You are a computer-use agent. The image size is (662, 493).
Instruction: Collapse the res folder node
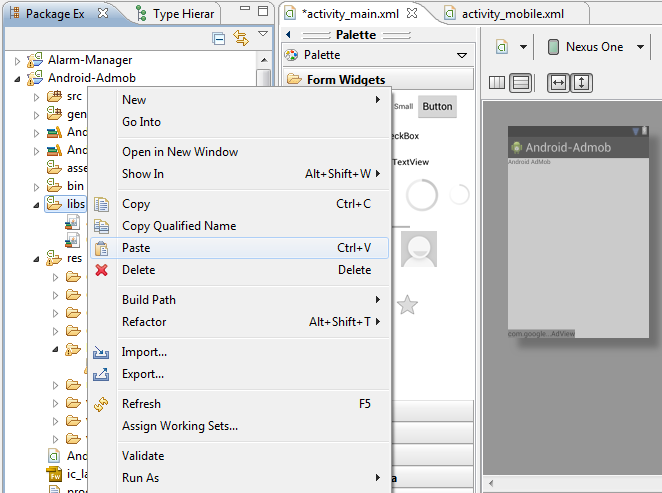tap(36, 259)
